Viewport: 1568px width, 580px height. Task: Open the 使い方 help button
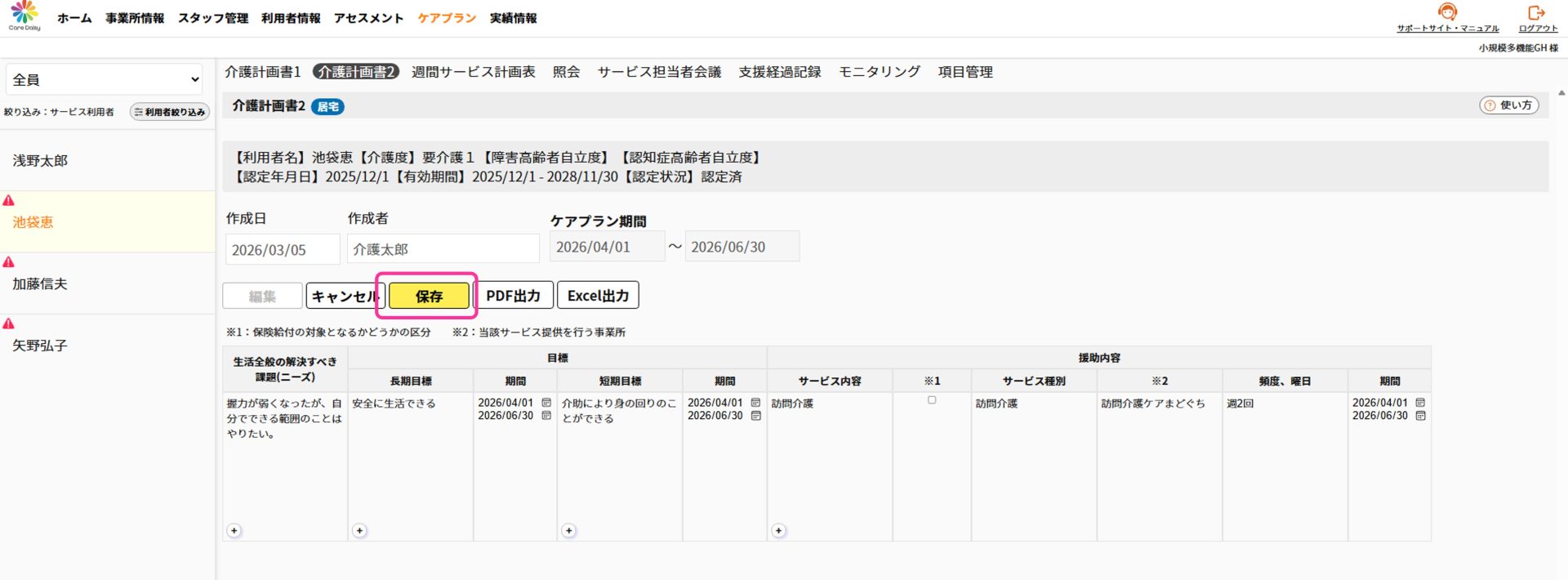[1508, 105]
